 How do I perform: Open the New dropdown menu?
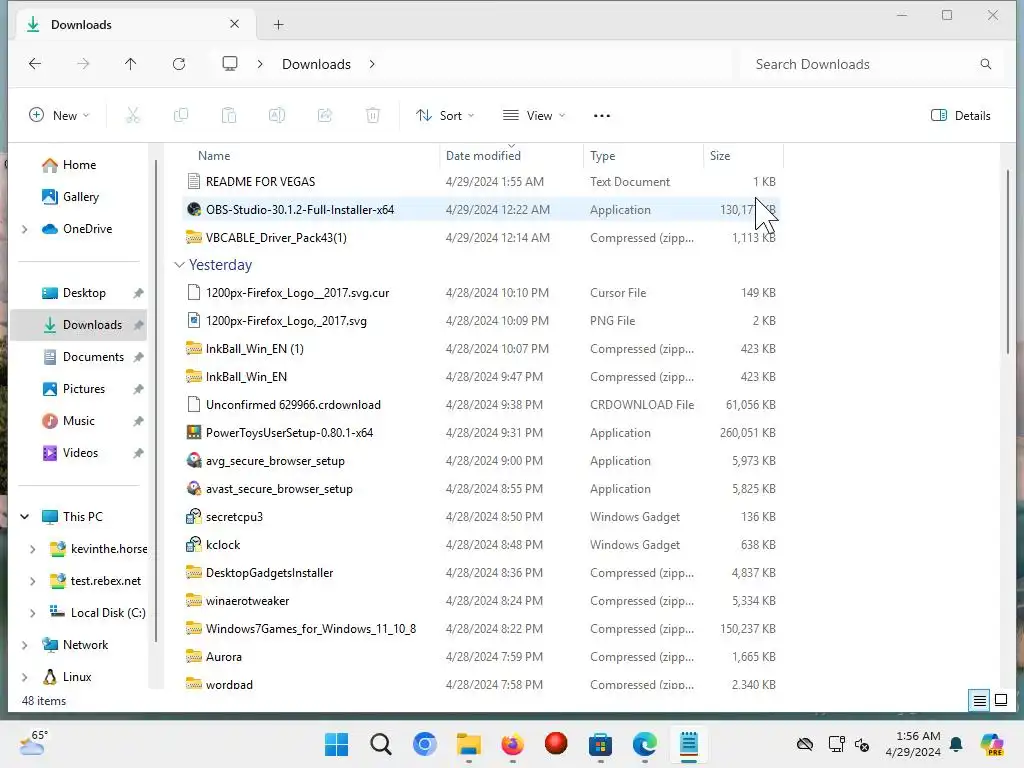59,116
